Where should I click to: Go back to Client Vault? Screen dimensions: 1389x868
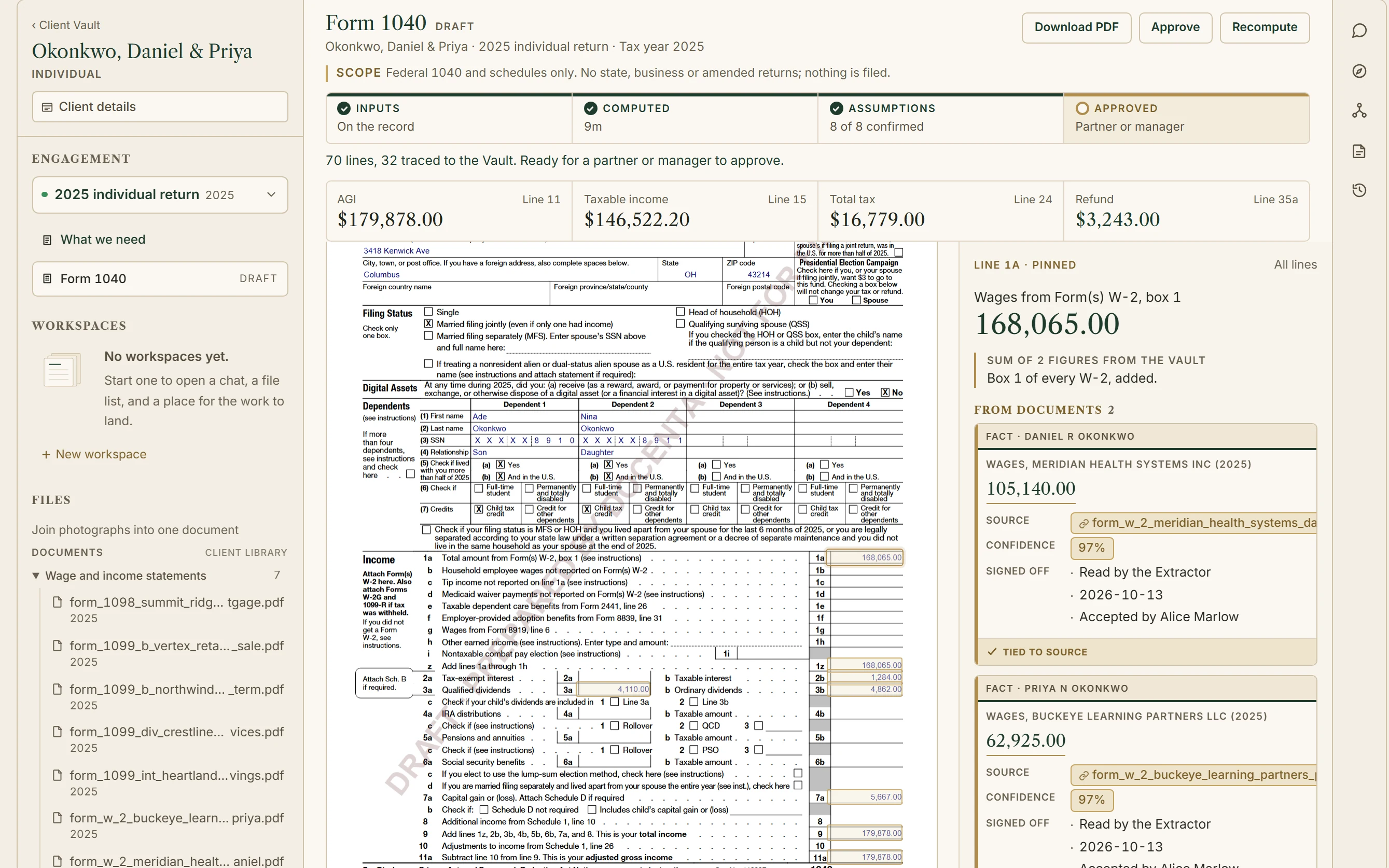tap(66, 25)
